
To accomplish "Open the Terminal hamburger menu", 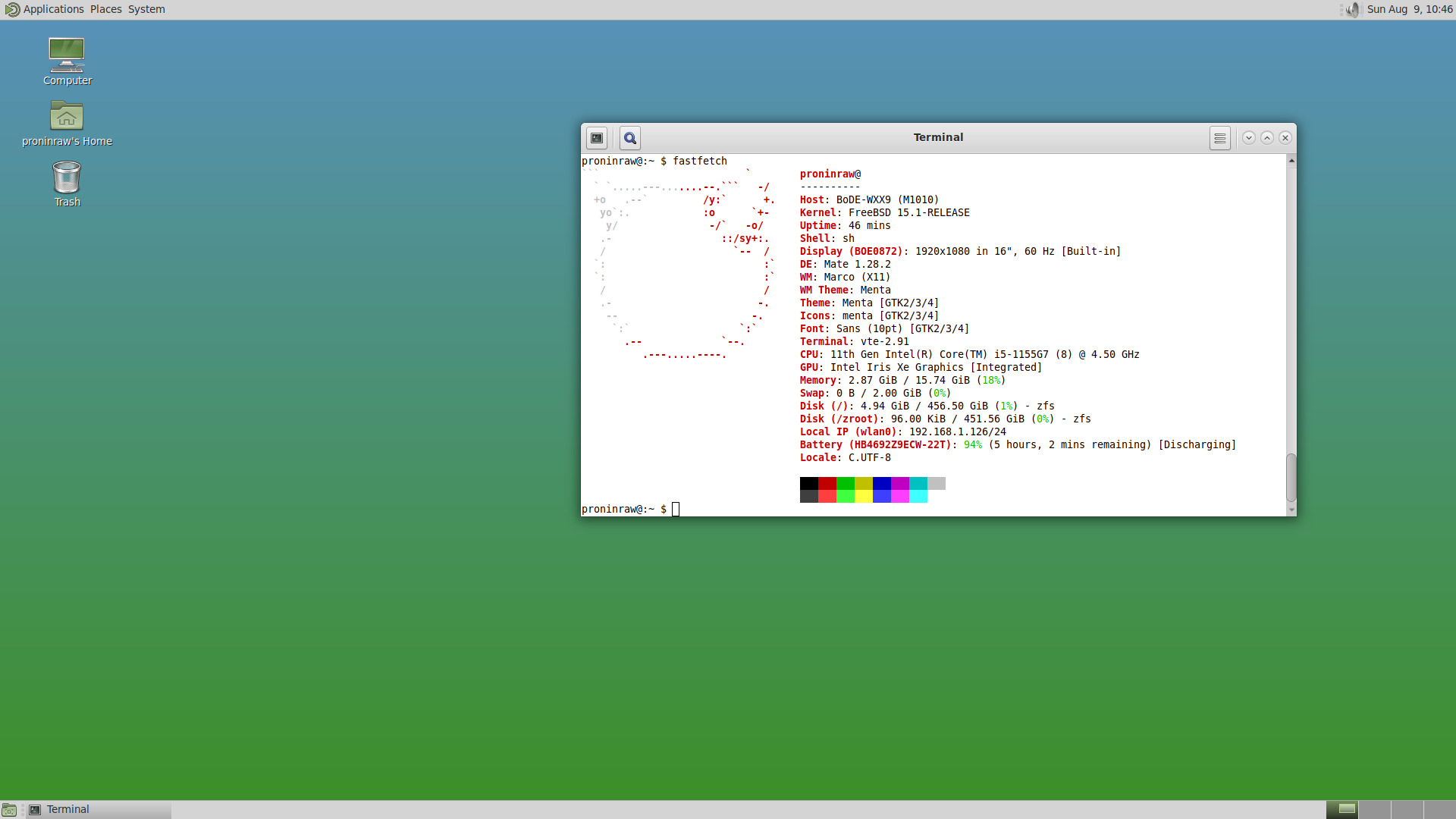I will tap(1219, 138).
